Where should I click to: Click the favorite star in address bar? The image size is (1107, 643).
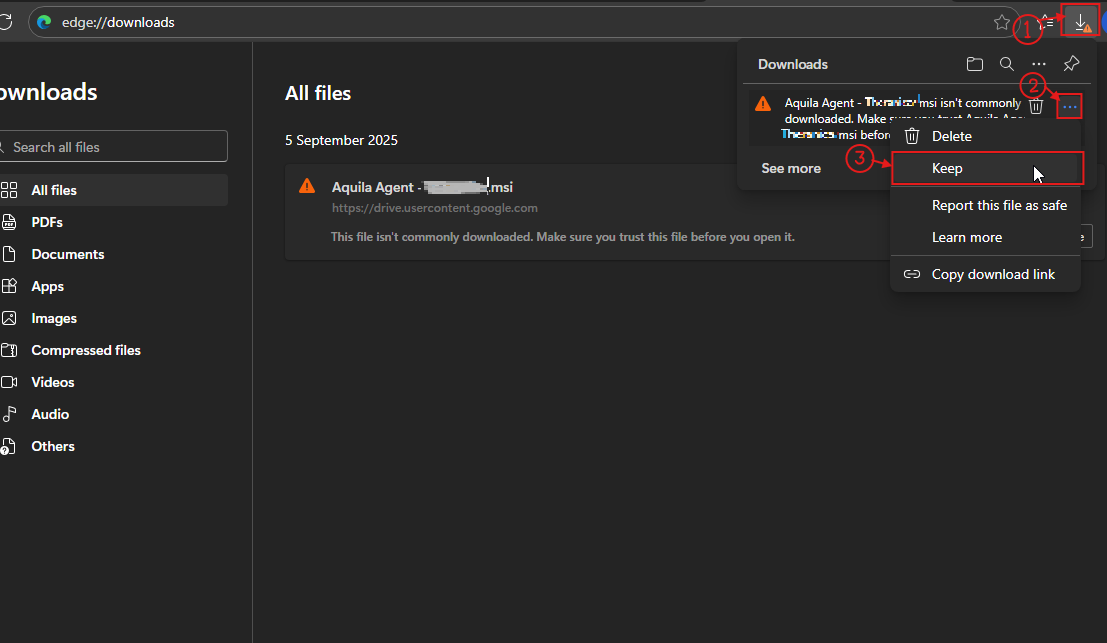pyautogui.click(x=1001, y=22)
